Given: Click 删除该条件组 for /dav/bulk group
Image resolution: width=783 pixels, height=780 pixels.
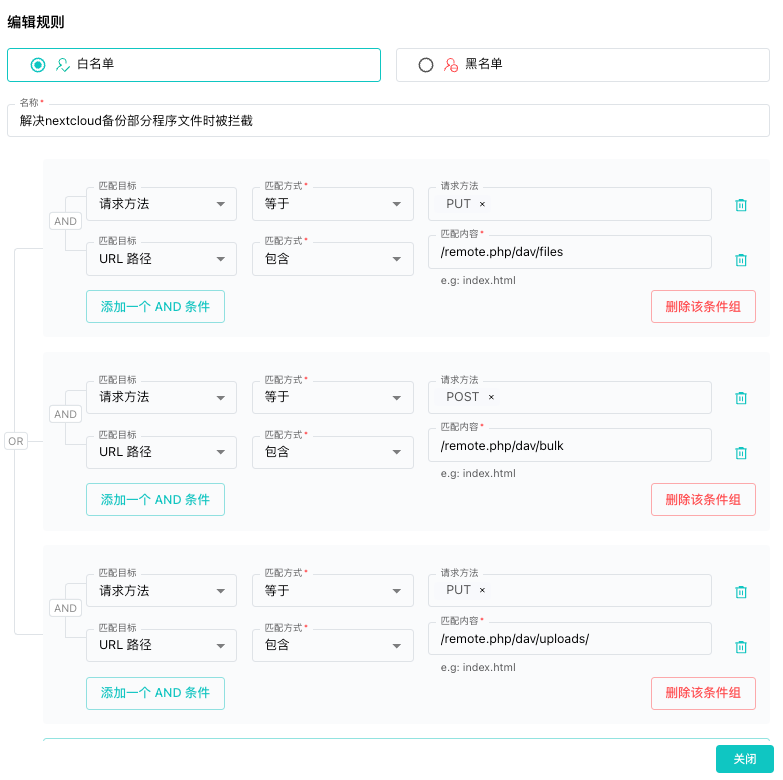Looking at the screenshot, I should click(x=703, y=499).
